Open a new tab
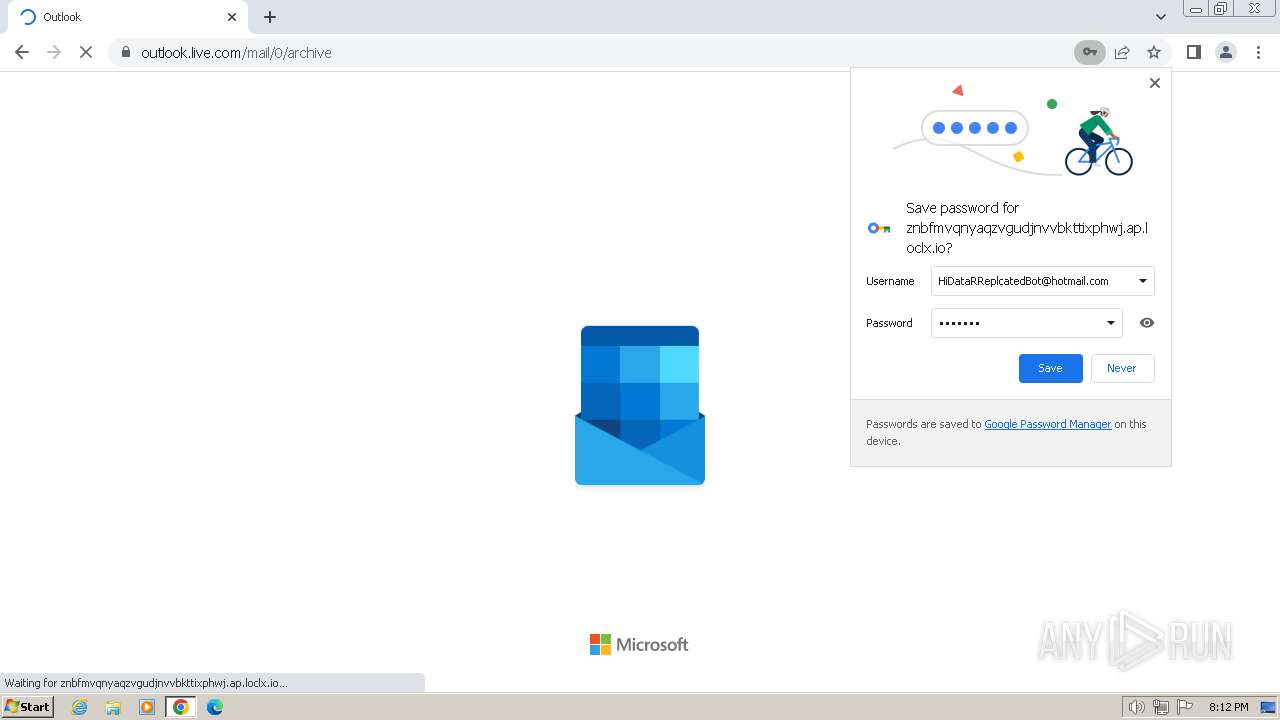 [270, 17]
